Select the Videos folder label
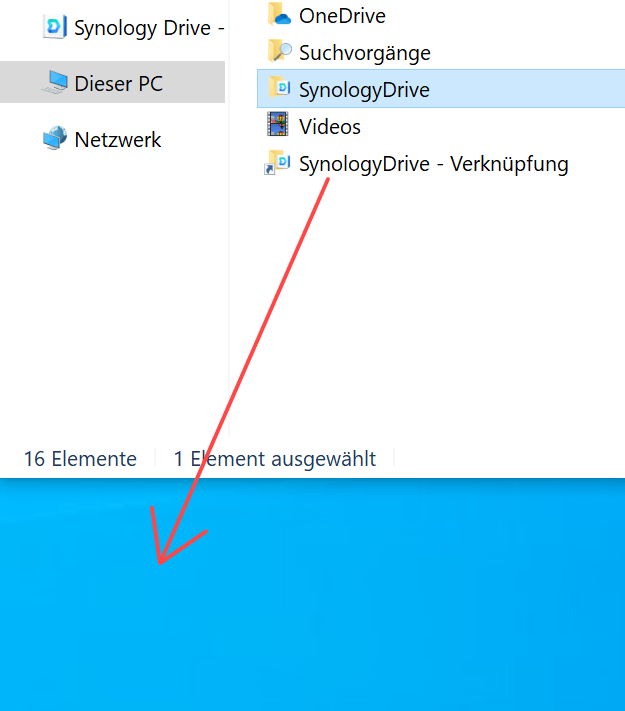The height and width of the screenshot is (711, 625). tap(330, 127)
